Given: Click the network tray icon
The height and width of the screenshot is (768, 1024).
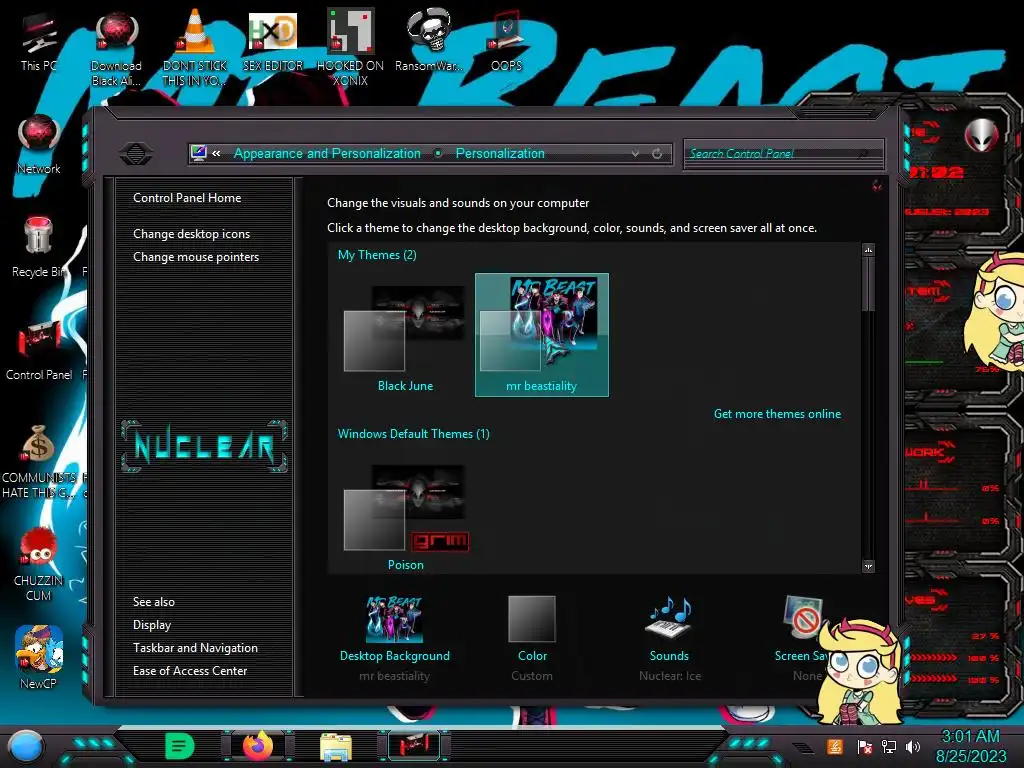Looking at the screenshot, I should click(888, 746).
